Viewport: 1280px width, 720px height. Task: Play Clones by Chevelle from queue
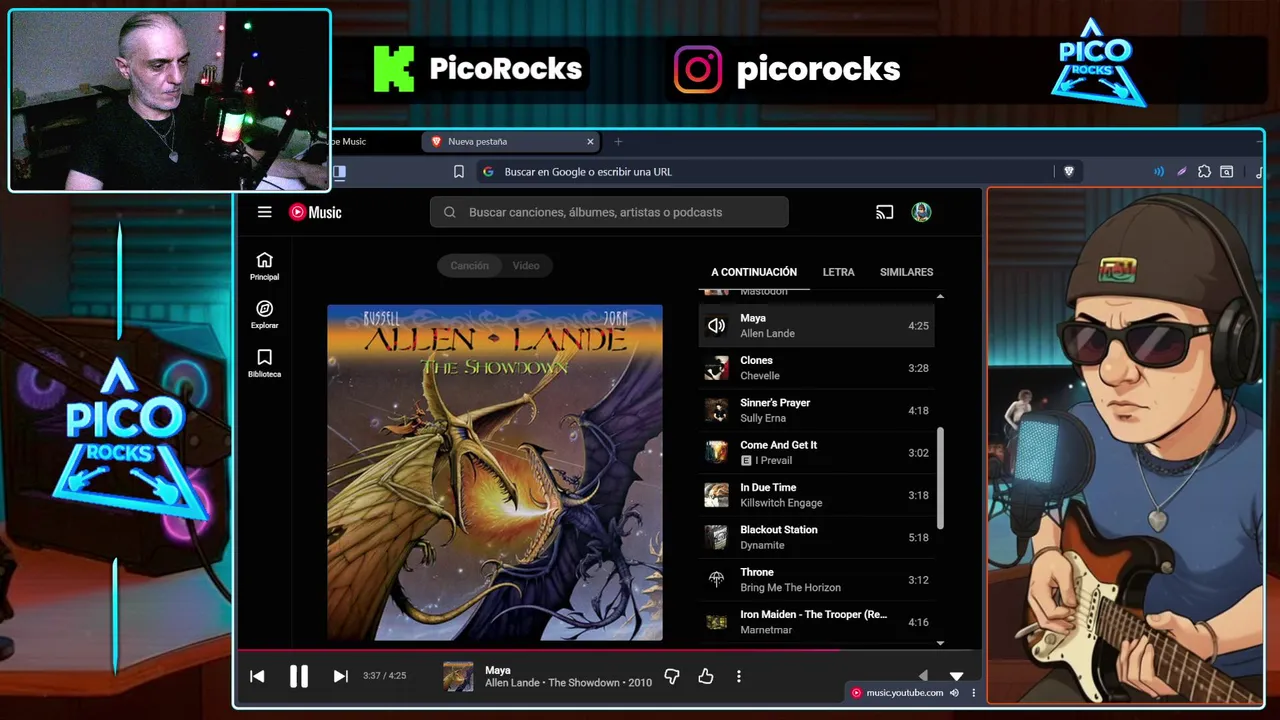[816, 368]
